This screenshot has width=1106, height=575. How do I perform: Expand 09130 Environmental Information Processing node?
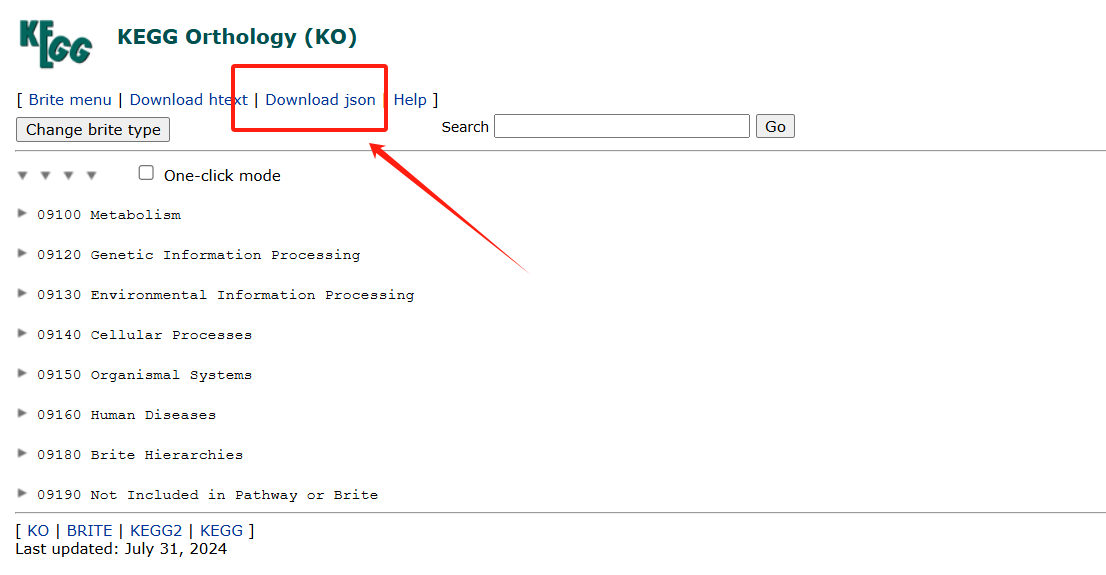click(22, 293)
